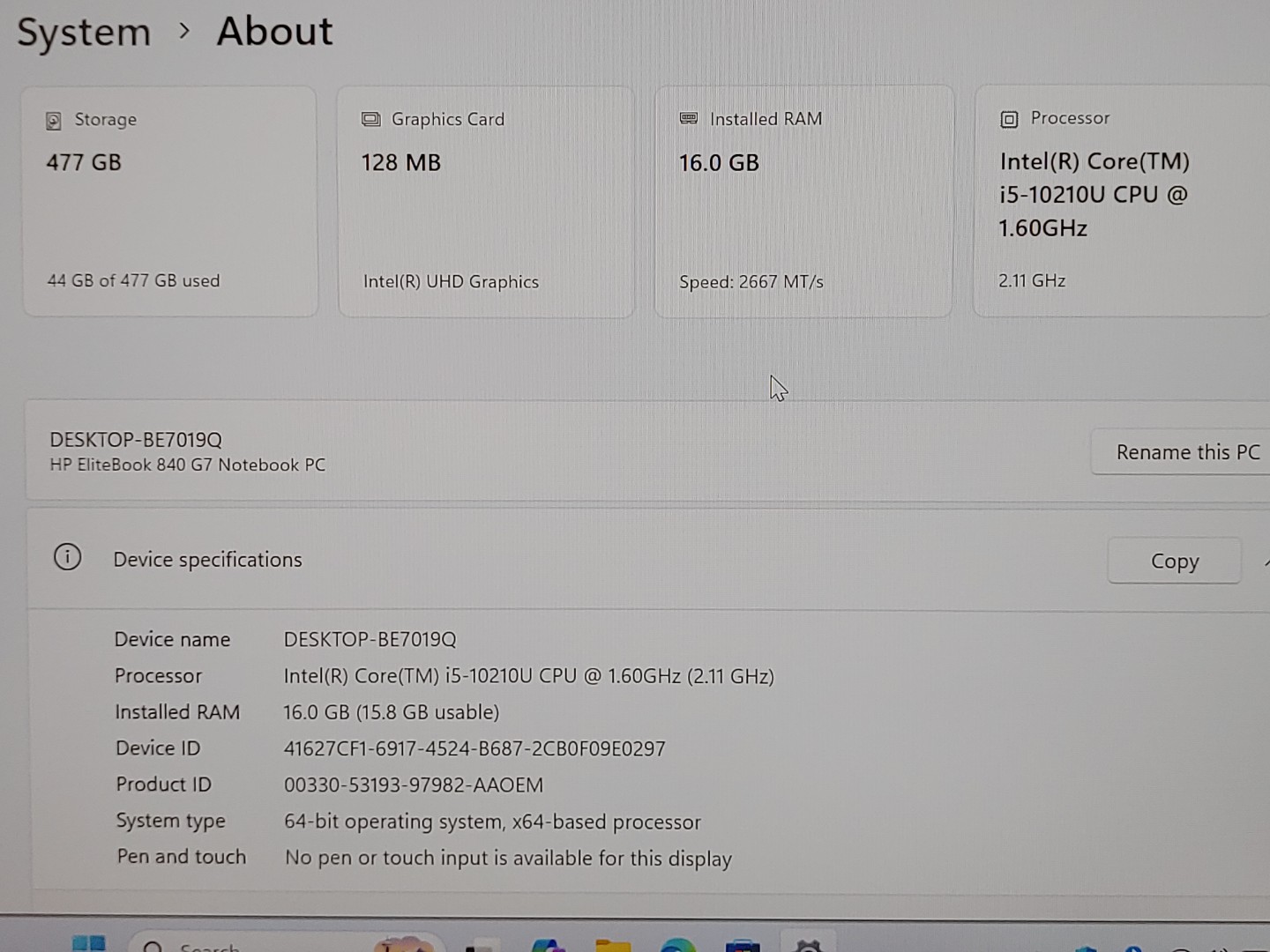Image resolution: width=1270 pixels, height=952 pixels.
Task: Click the Storage card disk icon
Action: 54,121
